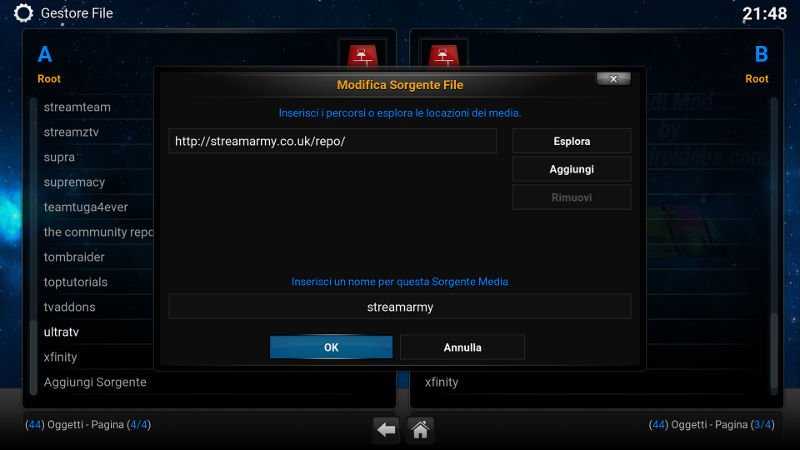
Task: Click the Aggiungi button
Action: (x=571, y=169)
